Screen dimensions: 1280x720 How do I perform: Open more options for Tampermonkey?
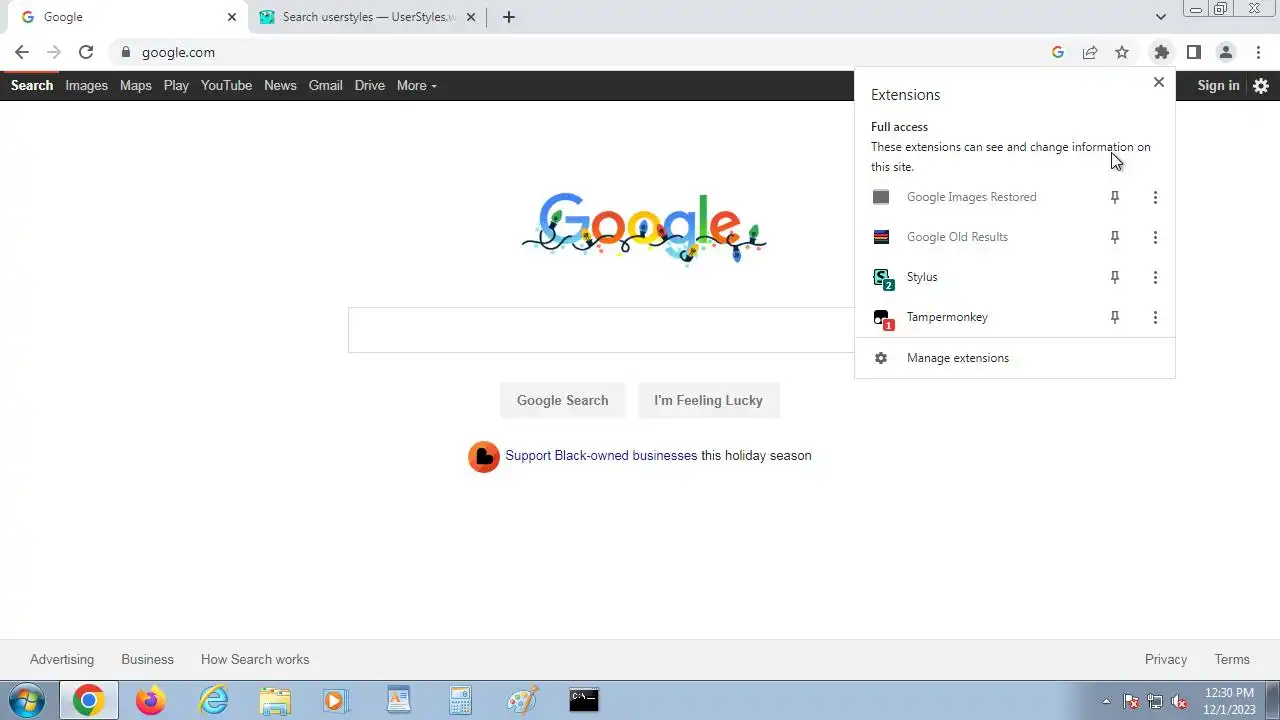pyautogui.click(x=1155, y=317)
